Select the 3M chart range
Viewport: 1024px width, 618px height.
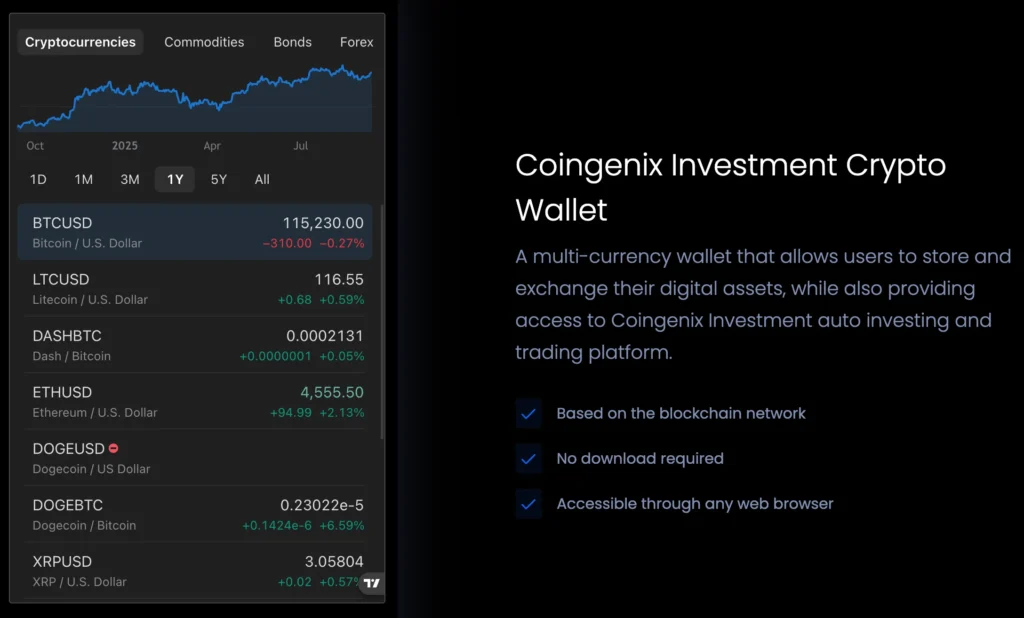tap(130, 180)
